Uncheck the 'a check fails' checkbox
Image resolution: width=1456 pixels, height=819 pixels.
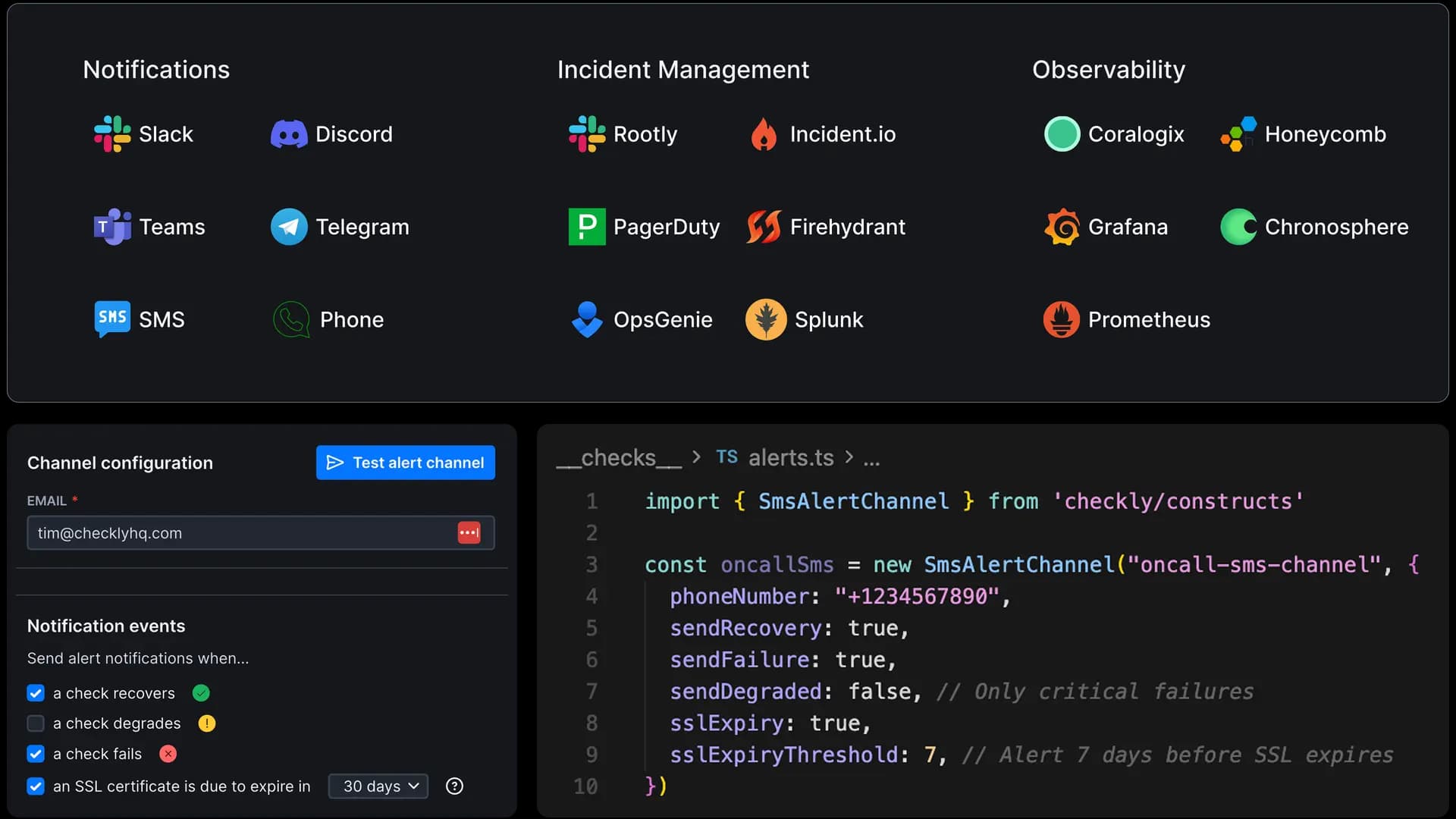tap(36, 754)
